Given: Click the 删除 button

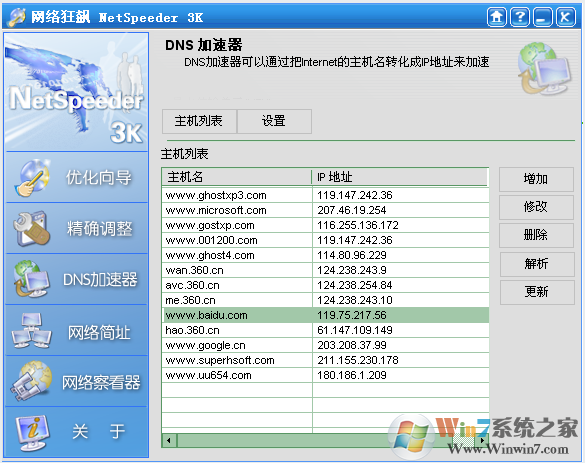Looking at the screenshot, I should pos(536,235).
